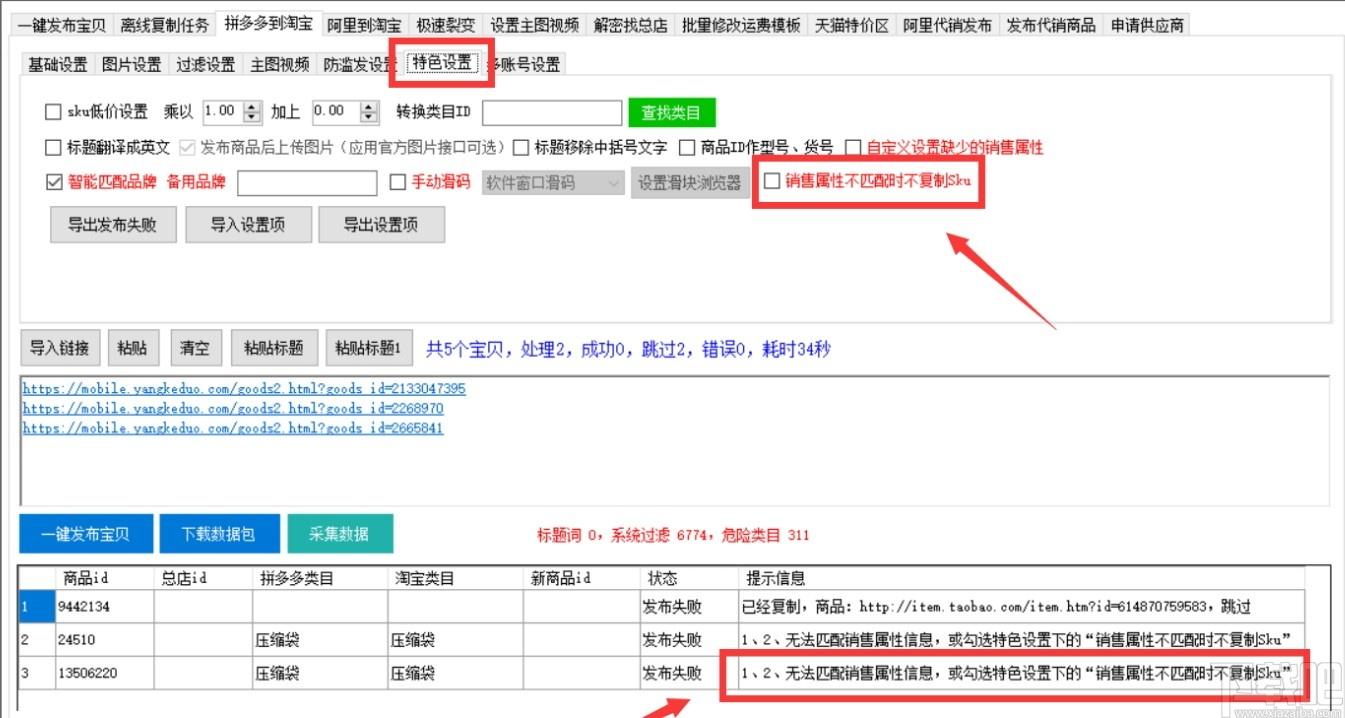Click 发布失败 status in row 1

pyautogui.click(x=688, y=606)
